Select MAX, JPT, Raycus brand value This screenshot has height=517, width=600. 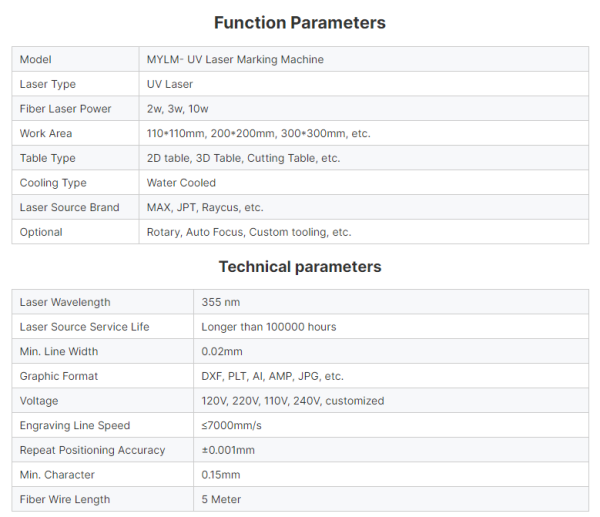(x=205, y=207)
